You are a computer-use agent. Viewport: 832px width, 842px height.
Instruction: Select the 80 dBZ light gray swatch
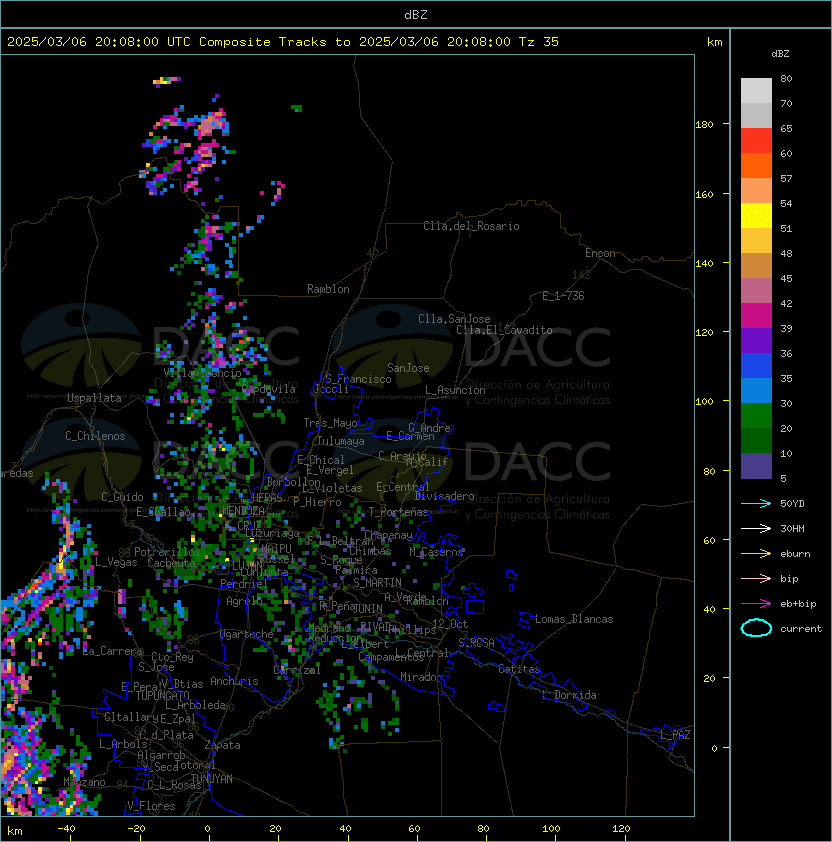(756, 90)
